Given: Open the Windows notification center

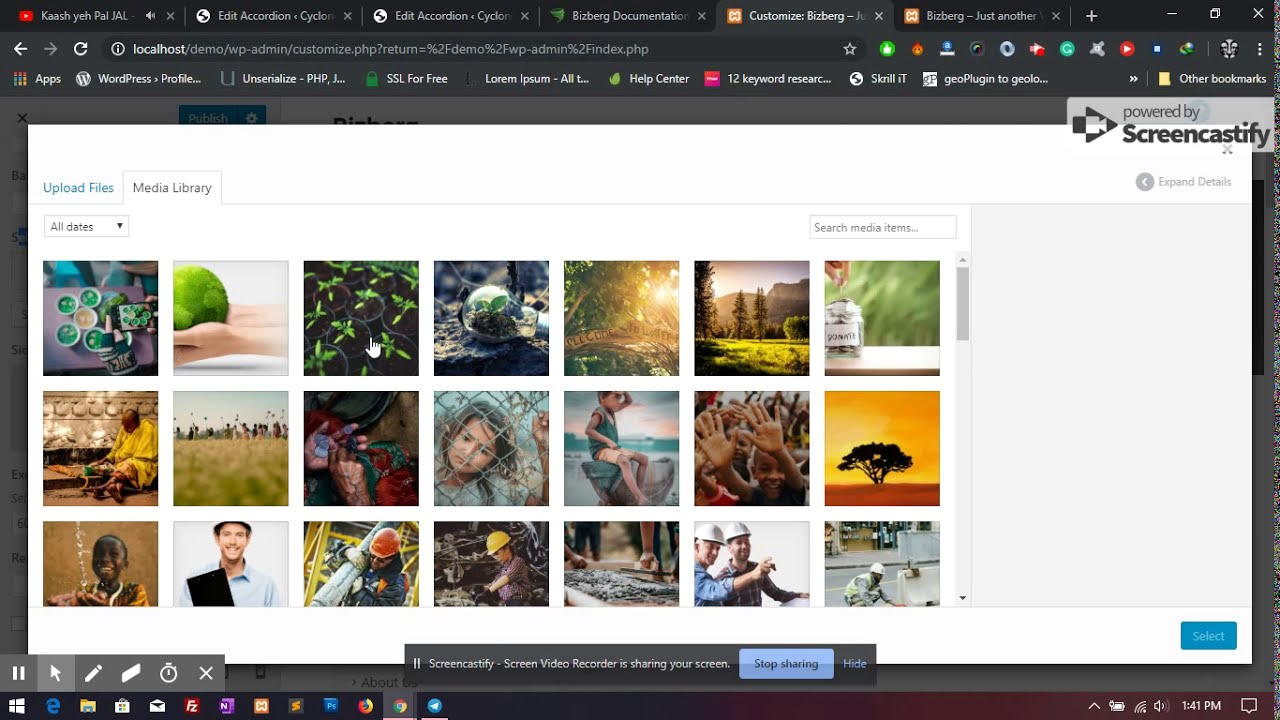Looking at the screenshot, I should [x=1248, y=706].
